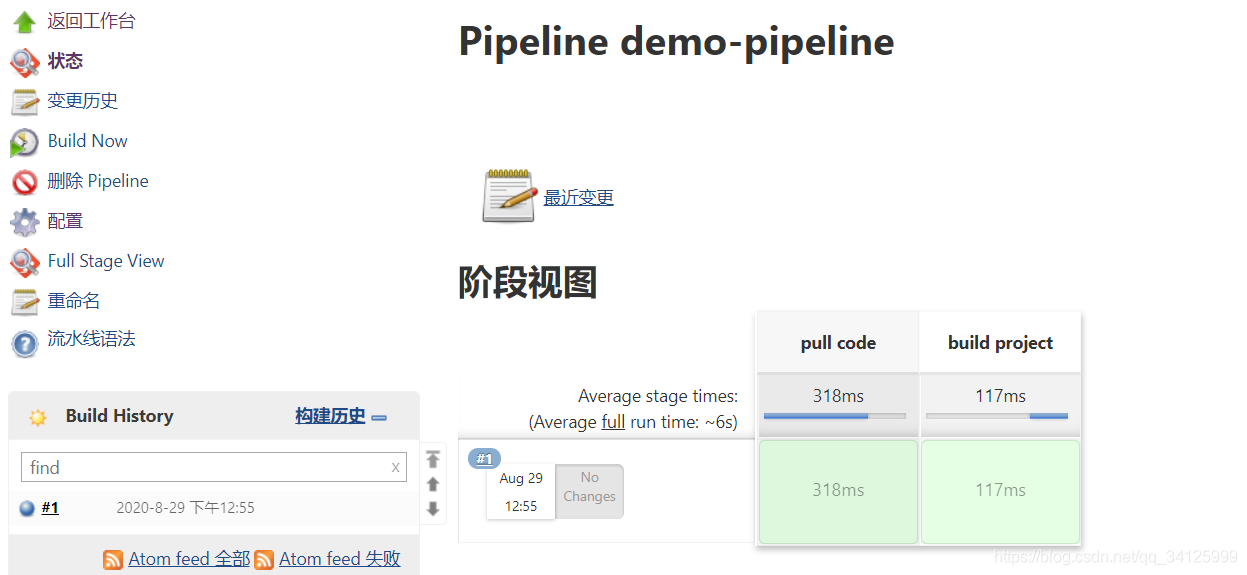Click the find input field
Viewport: 1247px width, 575px height.
[x=214, y=467]
